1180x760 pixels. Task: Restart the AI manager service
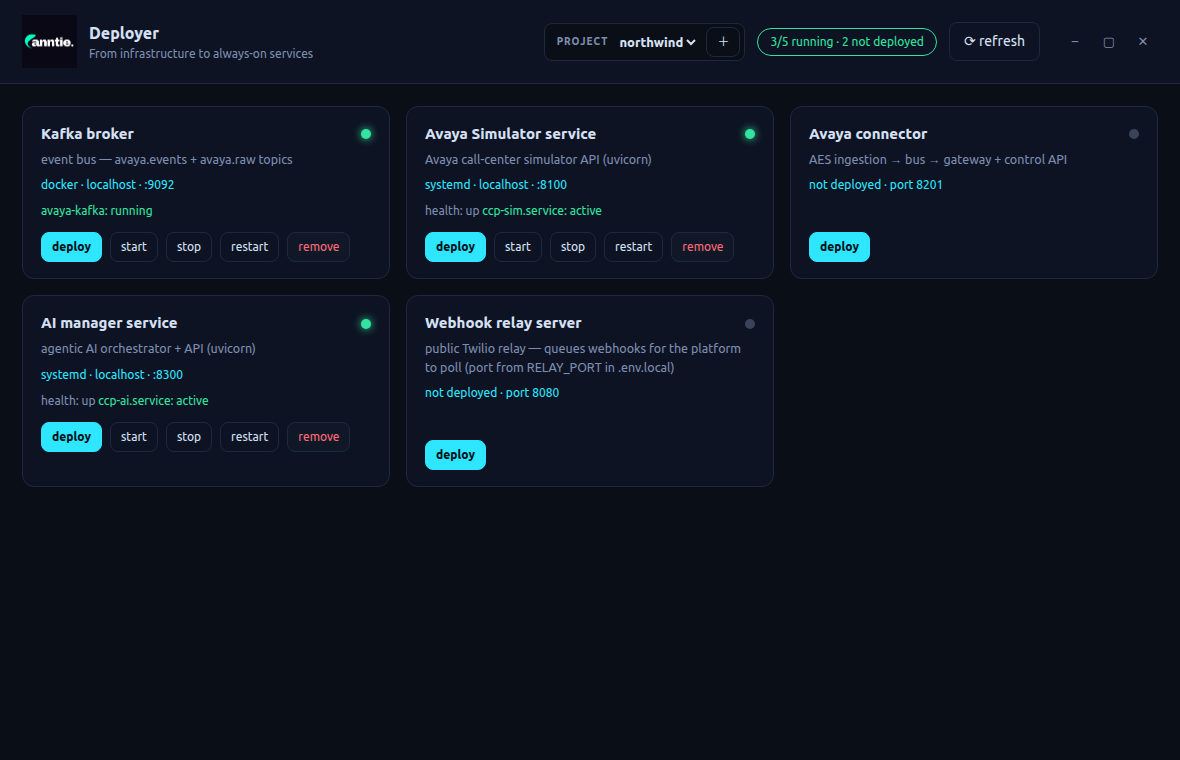pos(249,436)
